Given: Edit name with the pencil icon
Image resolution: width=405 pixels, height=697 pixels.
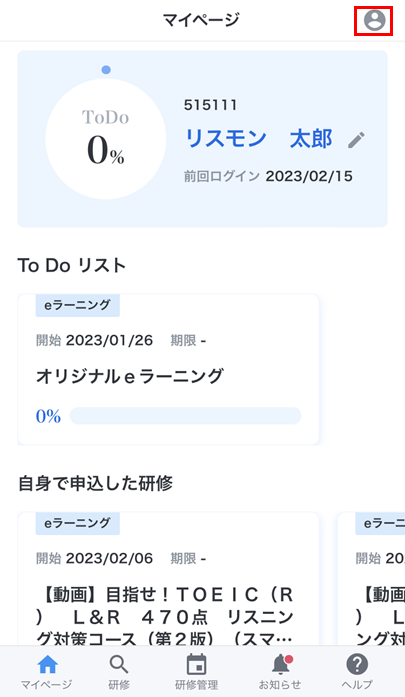Looking at the screenshot, I should 356,140.
